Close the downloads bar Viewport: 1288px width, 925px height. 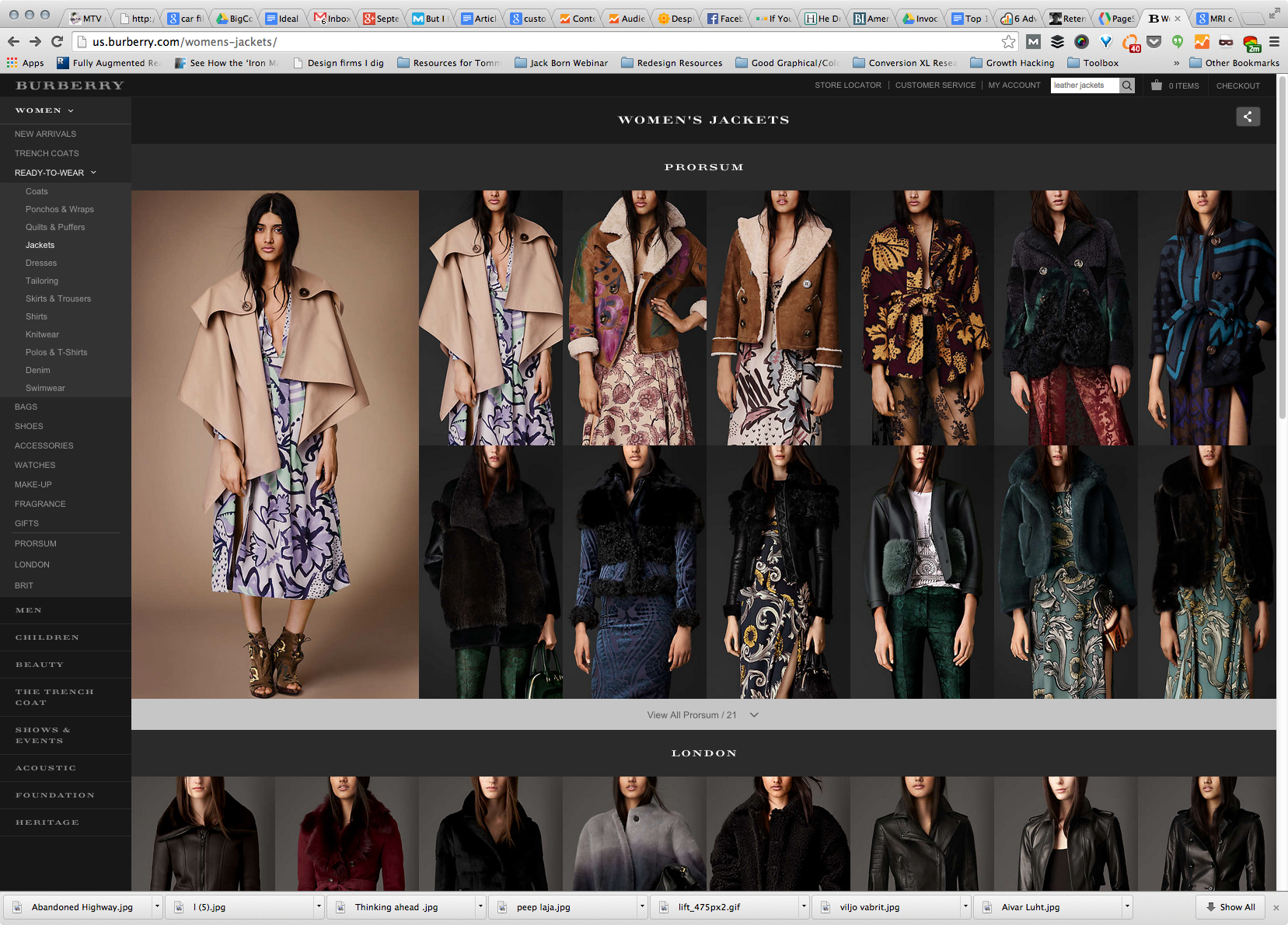[1276, 907]
